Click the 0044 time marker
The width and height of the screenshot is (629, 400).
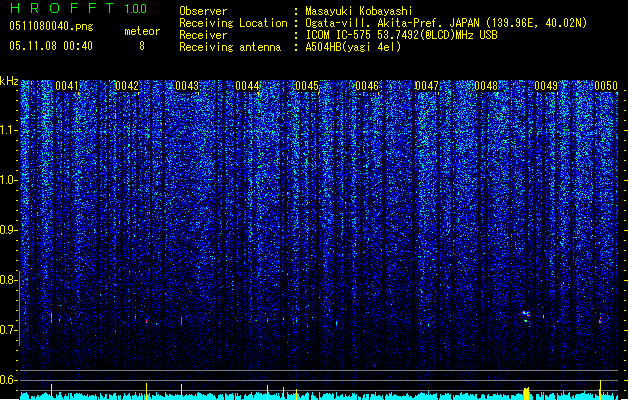(x=247, y=86)
